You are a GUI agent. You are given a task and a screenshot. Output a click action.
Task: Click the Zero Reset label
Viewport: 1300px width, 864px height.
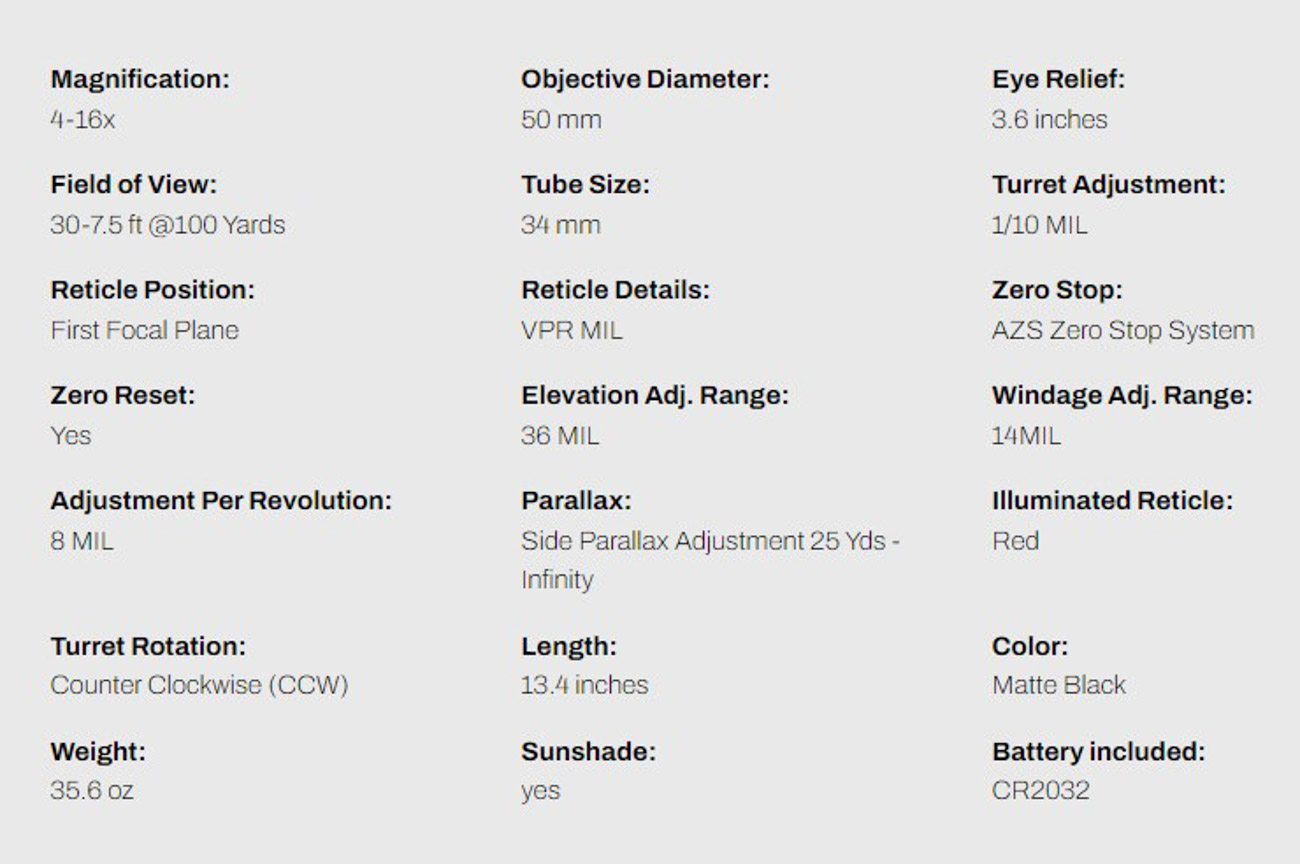click(122, 395)
